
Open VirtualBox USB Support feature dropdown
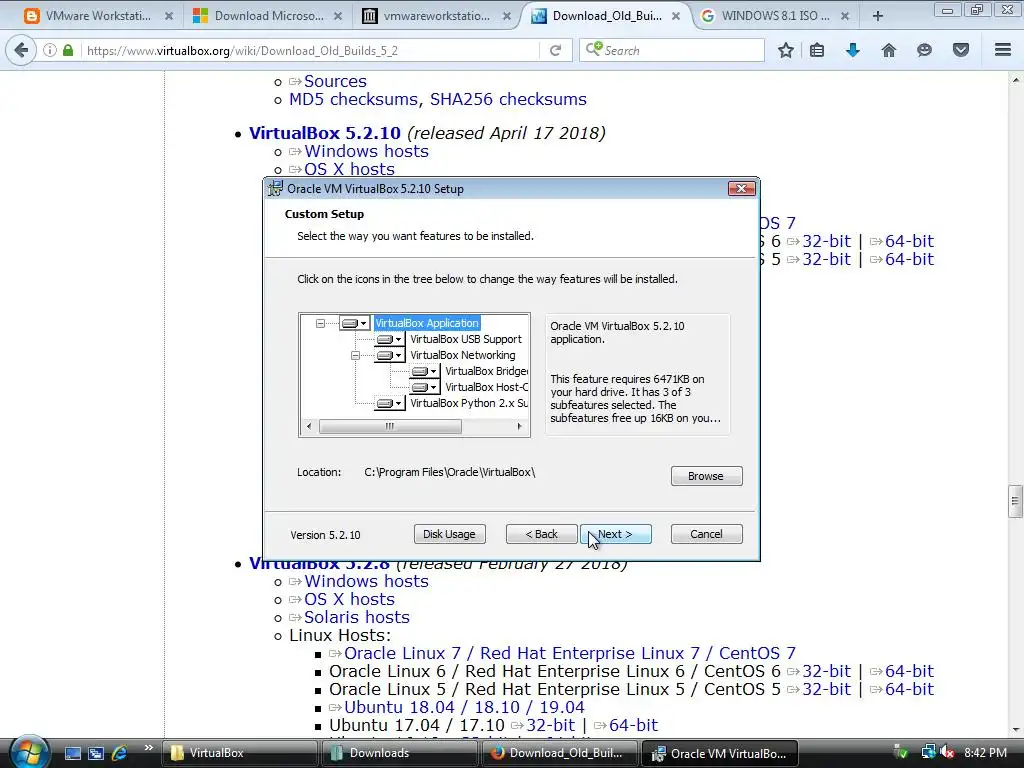[x=389, y=340]
